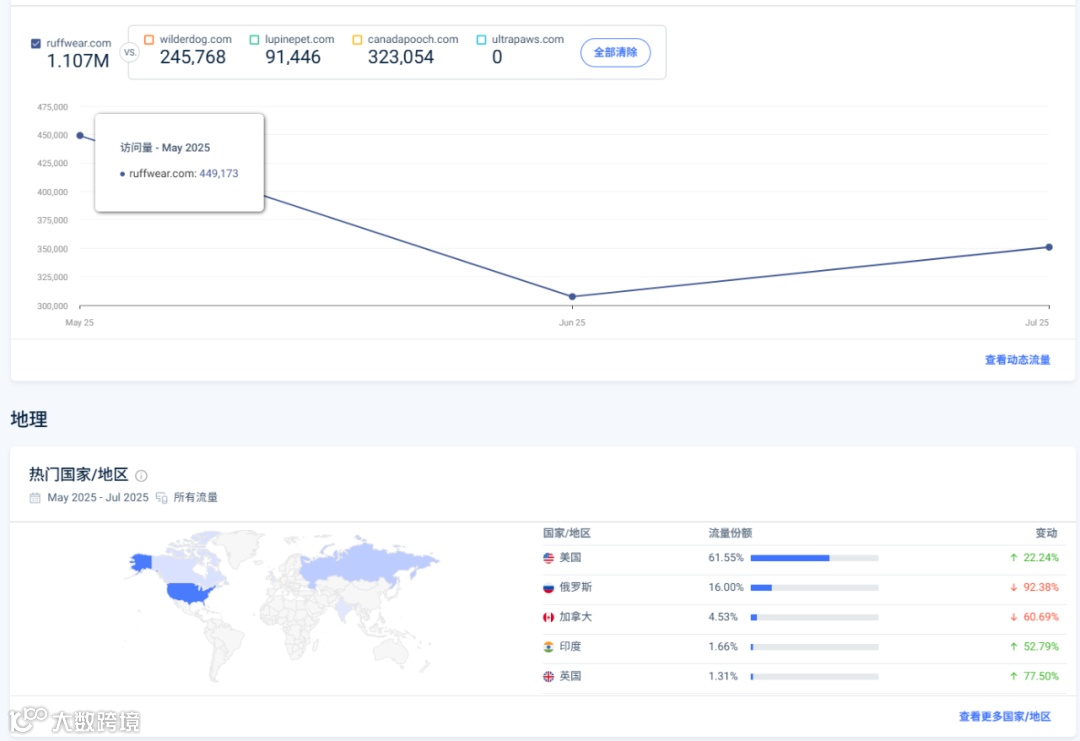The height and width of the screenshot is (741, 1080).
Task: Click the 加拿大 country name
Action: pos(576,616)
